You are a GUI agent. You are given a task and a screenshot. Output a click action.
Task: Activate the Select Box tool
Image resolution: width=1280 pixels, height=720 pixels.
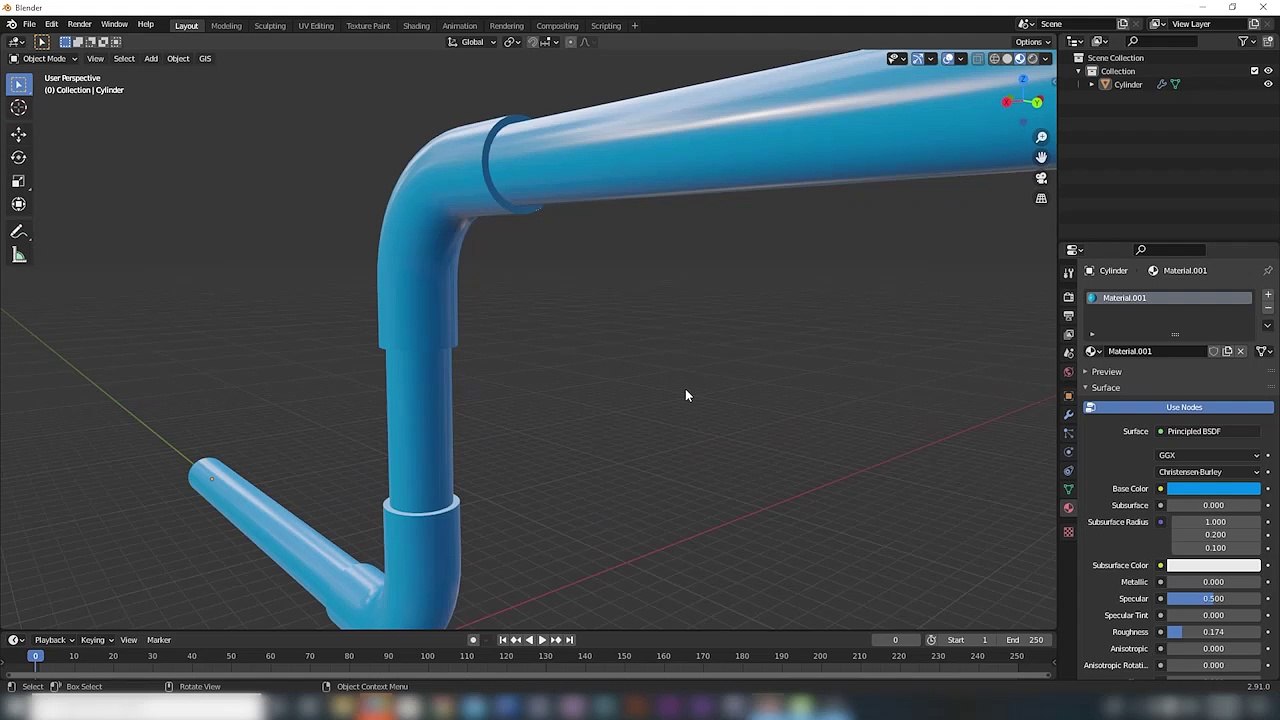pos(18,84)
